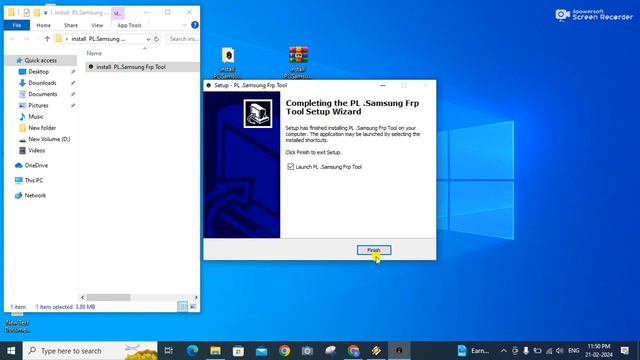Select Quick access in navigation pane
Screen dimensions: 640x360
click(40, 60)
